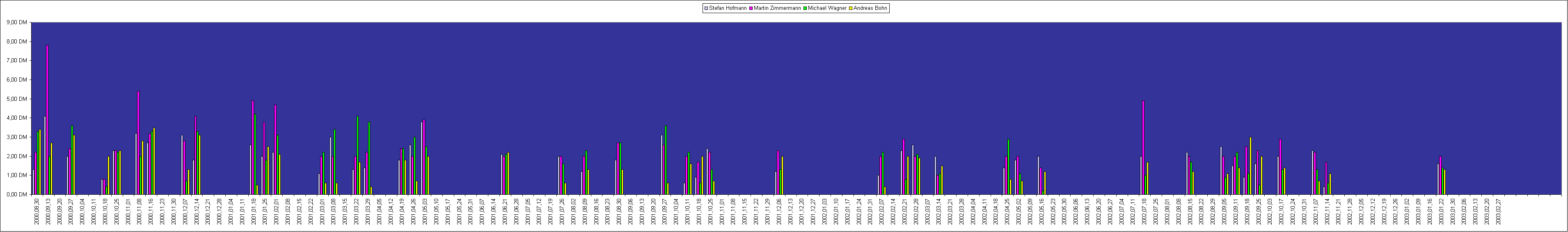Click the "2002,07,18" date axis label
Viewport: 1568px width, 232px height.
point(1145,212)
